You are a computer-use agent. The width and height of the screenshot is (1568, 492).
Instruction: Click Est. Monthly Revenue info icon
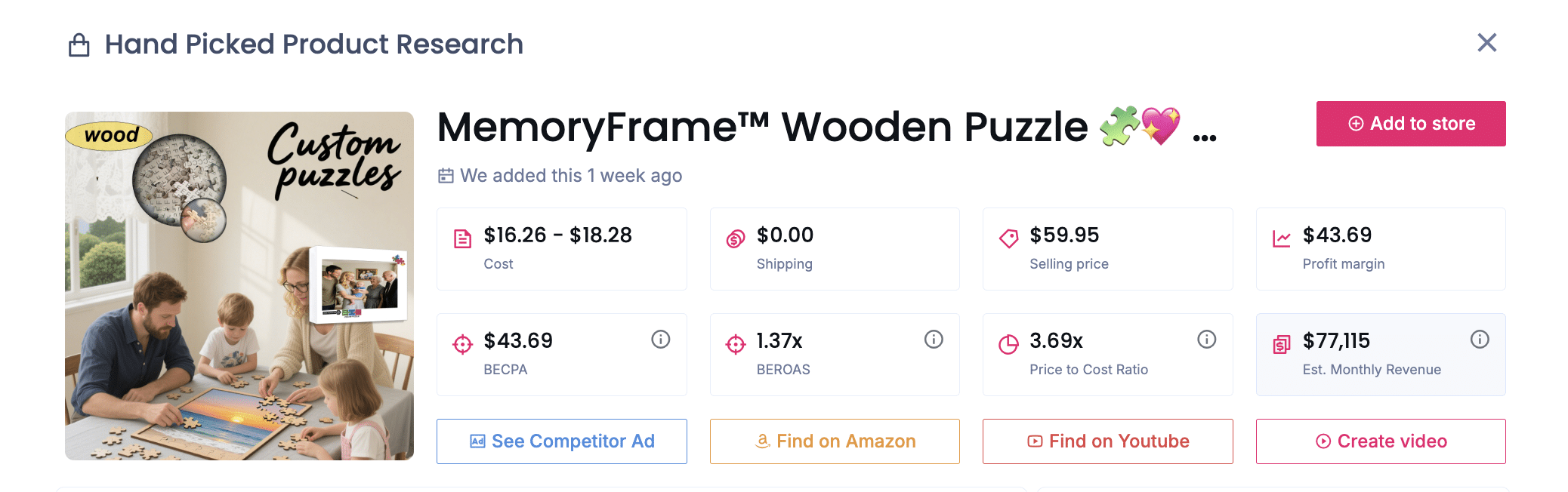pyautogui.click(x=1479, y=340)
